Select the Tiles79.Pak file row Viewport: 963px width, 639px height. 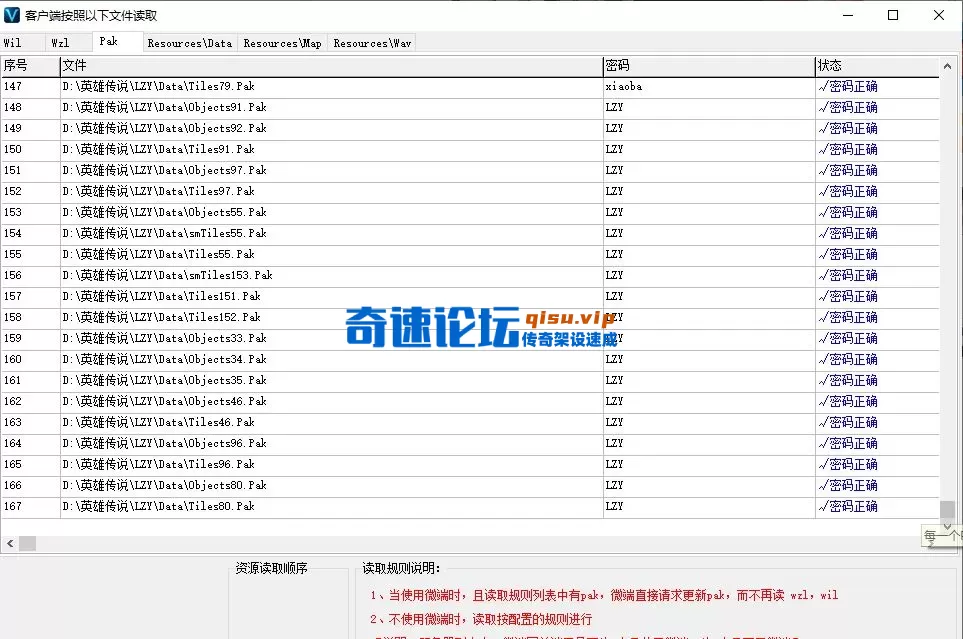[300, 86]
